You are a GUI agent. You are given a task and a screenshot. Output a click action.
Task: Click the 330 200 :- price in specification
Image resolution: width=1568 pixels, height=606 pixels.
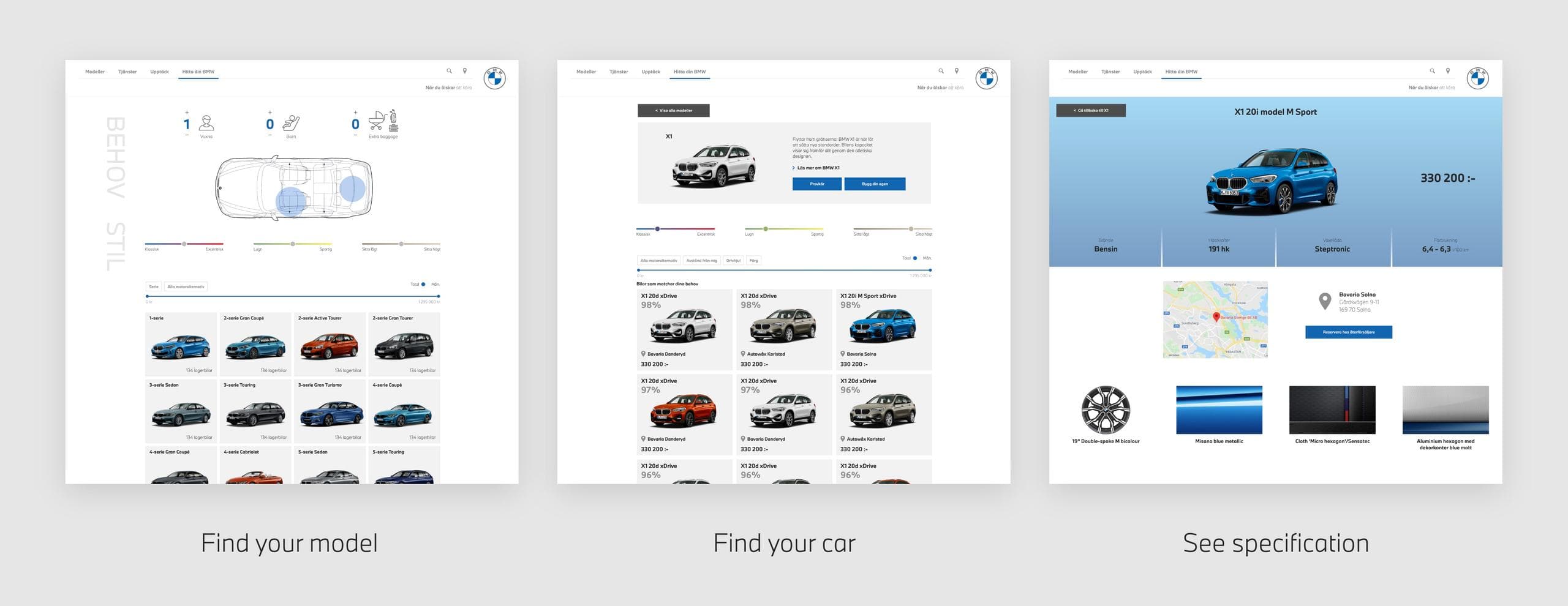click(1448, 178)
